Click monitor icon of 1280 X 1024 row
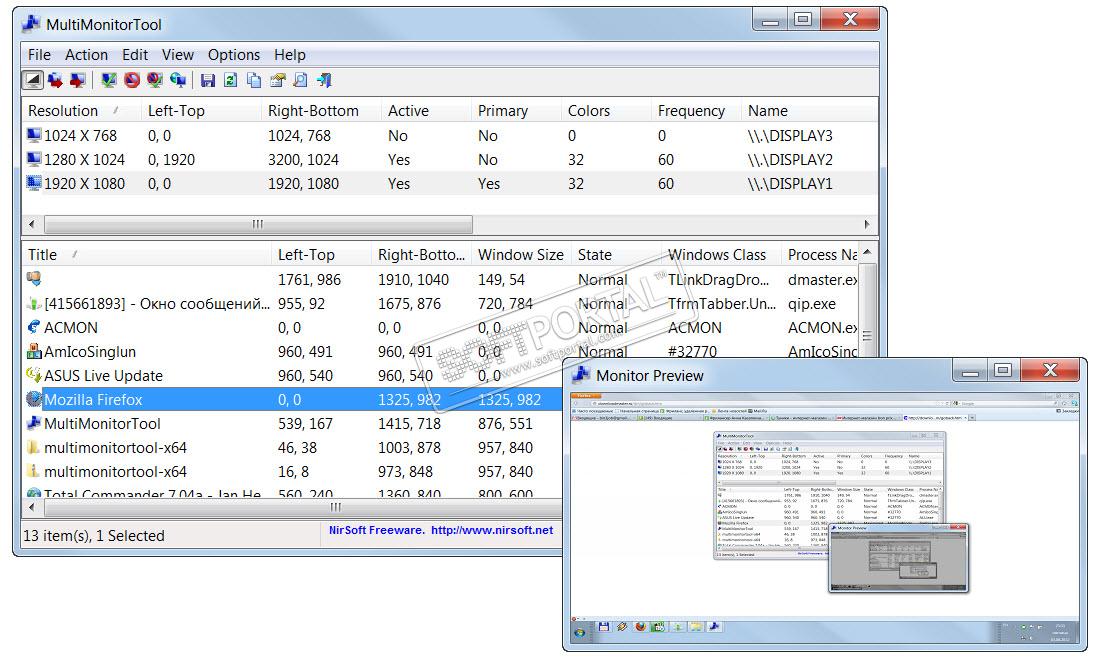The image size is (1112, 664). coord(33,159)
